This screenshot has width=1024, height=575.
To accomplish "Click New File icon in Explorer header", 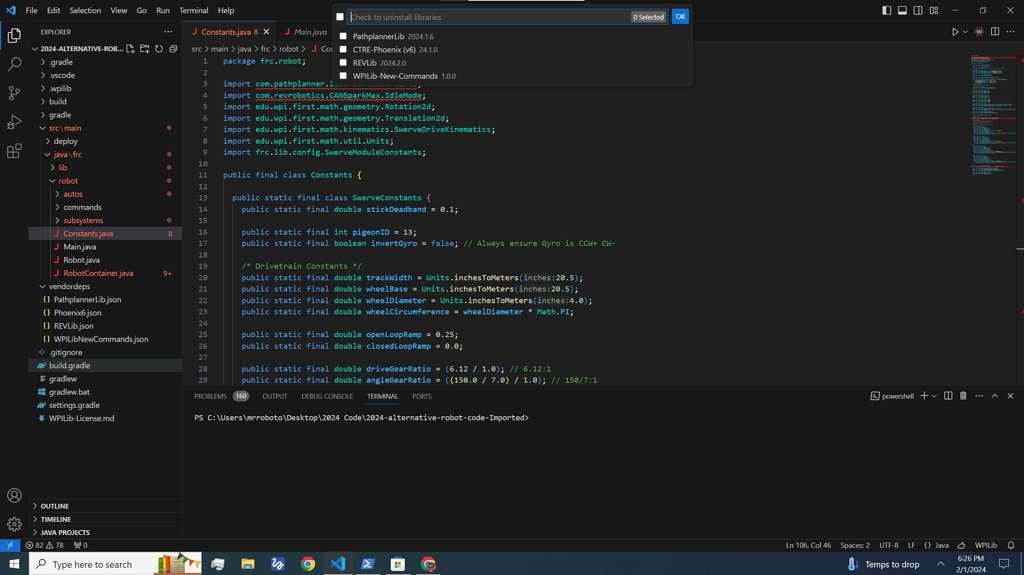I will pyautogui.click(x=130, y=49).
